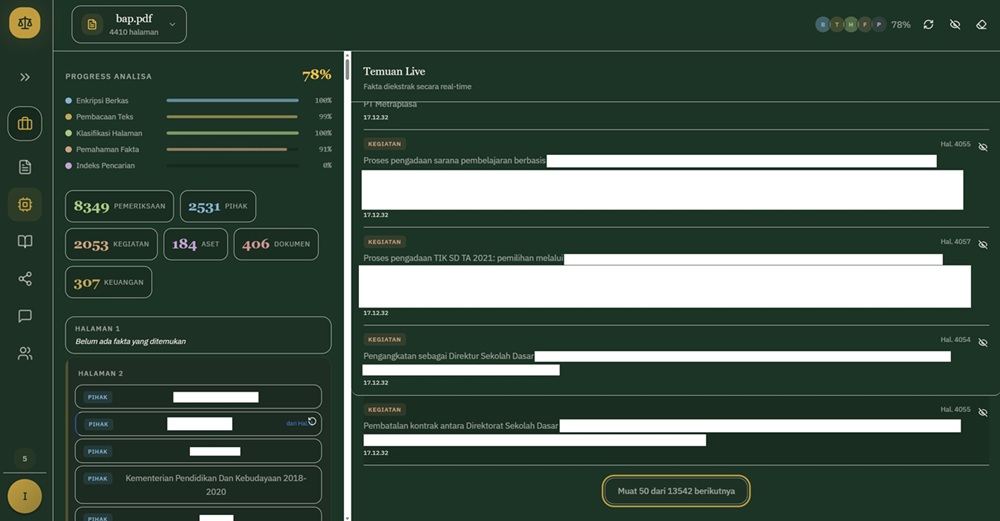Open the chat bubble icon in sidebar
This screenshot has height=521, width=1000.
tap(25, 316)
